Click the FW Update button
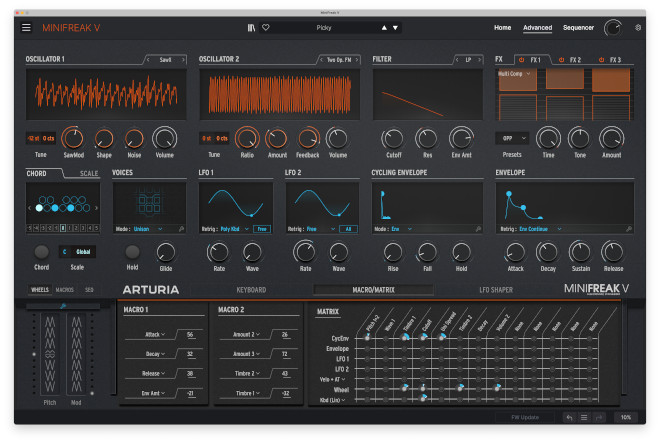The image size is (660, 443). click(525, 417)
